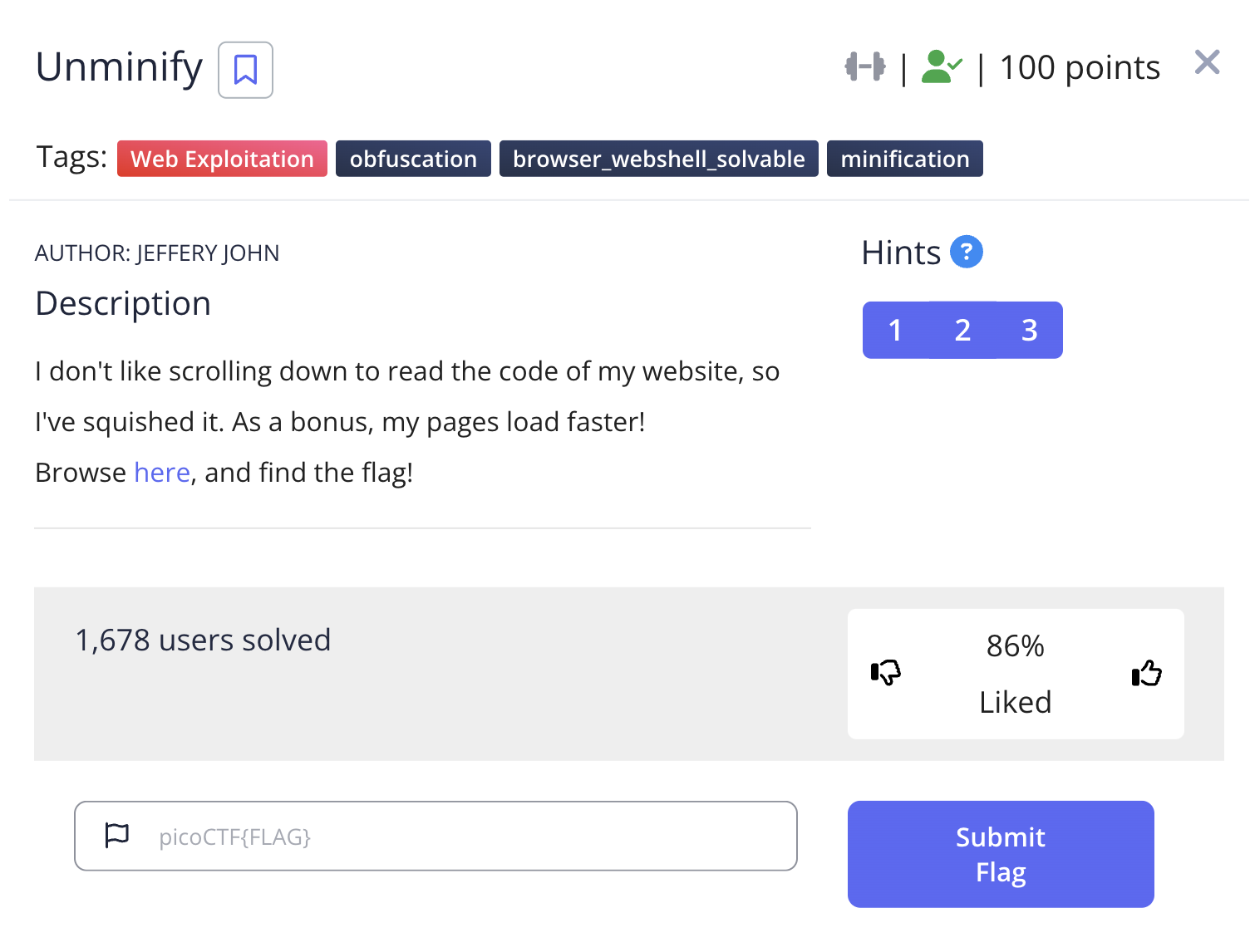The height and width of the screenshot is (952, 1250).
Task: Reveal hint number 2
Action: pyautogui.click(x=962, y=330)
